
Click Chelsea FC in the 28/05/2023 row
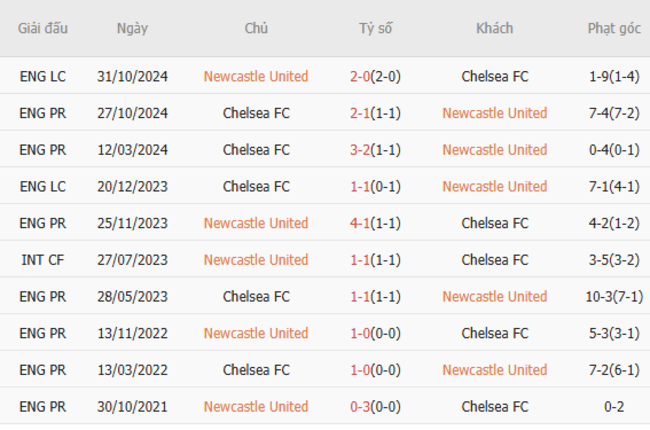coord(256,296)
